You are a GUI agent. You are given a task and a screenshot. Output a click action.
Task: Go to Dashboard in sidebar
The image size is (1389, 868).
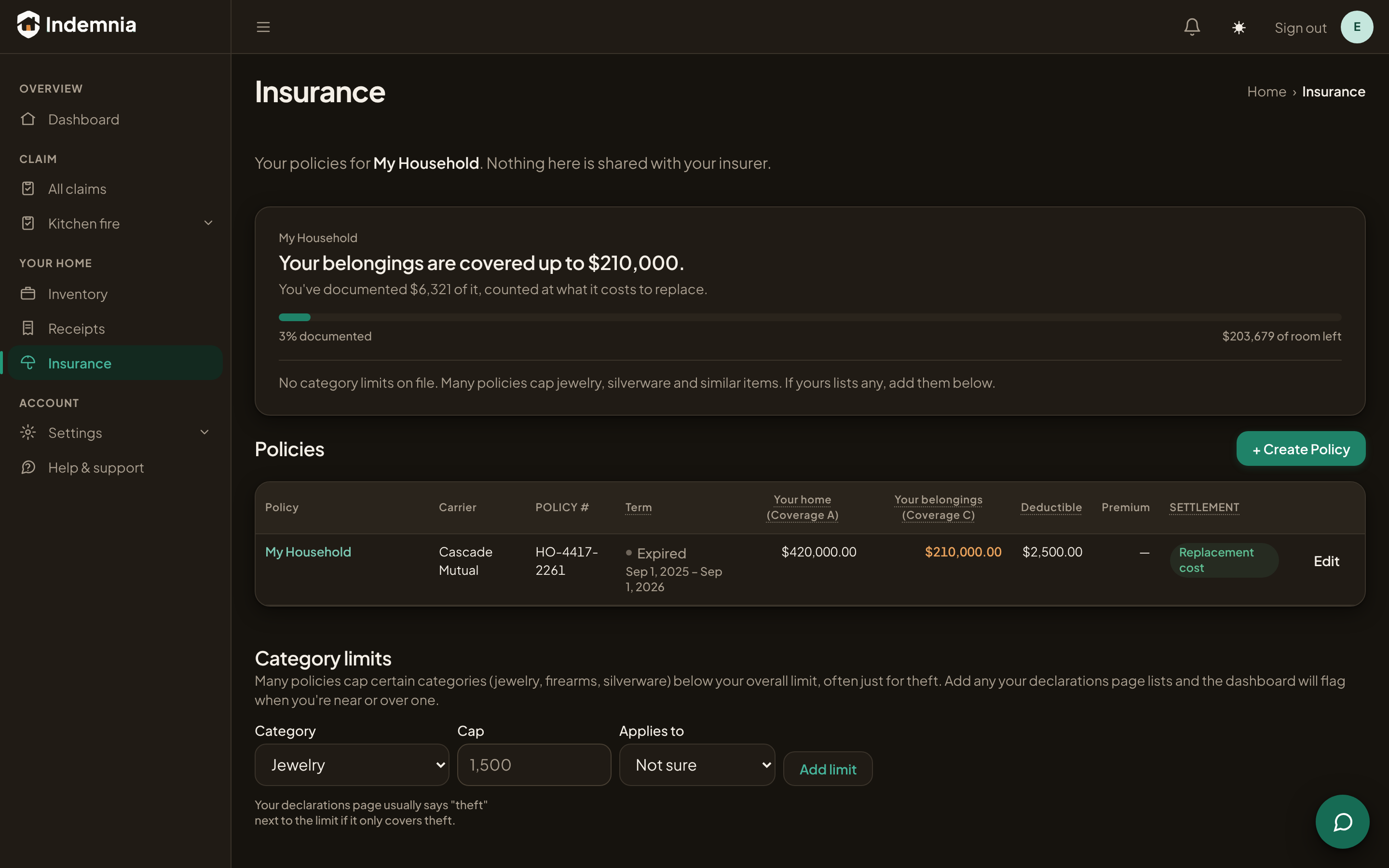(115, 120)
